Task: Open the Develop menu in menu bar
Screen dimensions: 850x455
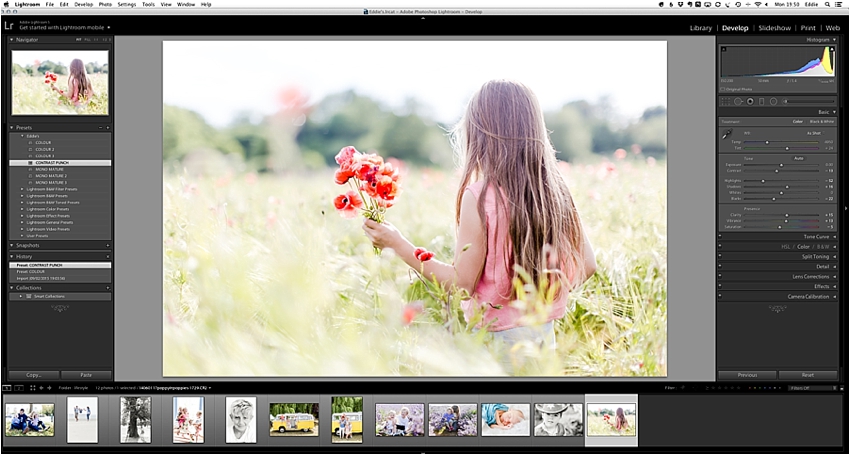Action: coord(83,4)
